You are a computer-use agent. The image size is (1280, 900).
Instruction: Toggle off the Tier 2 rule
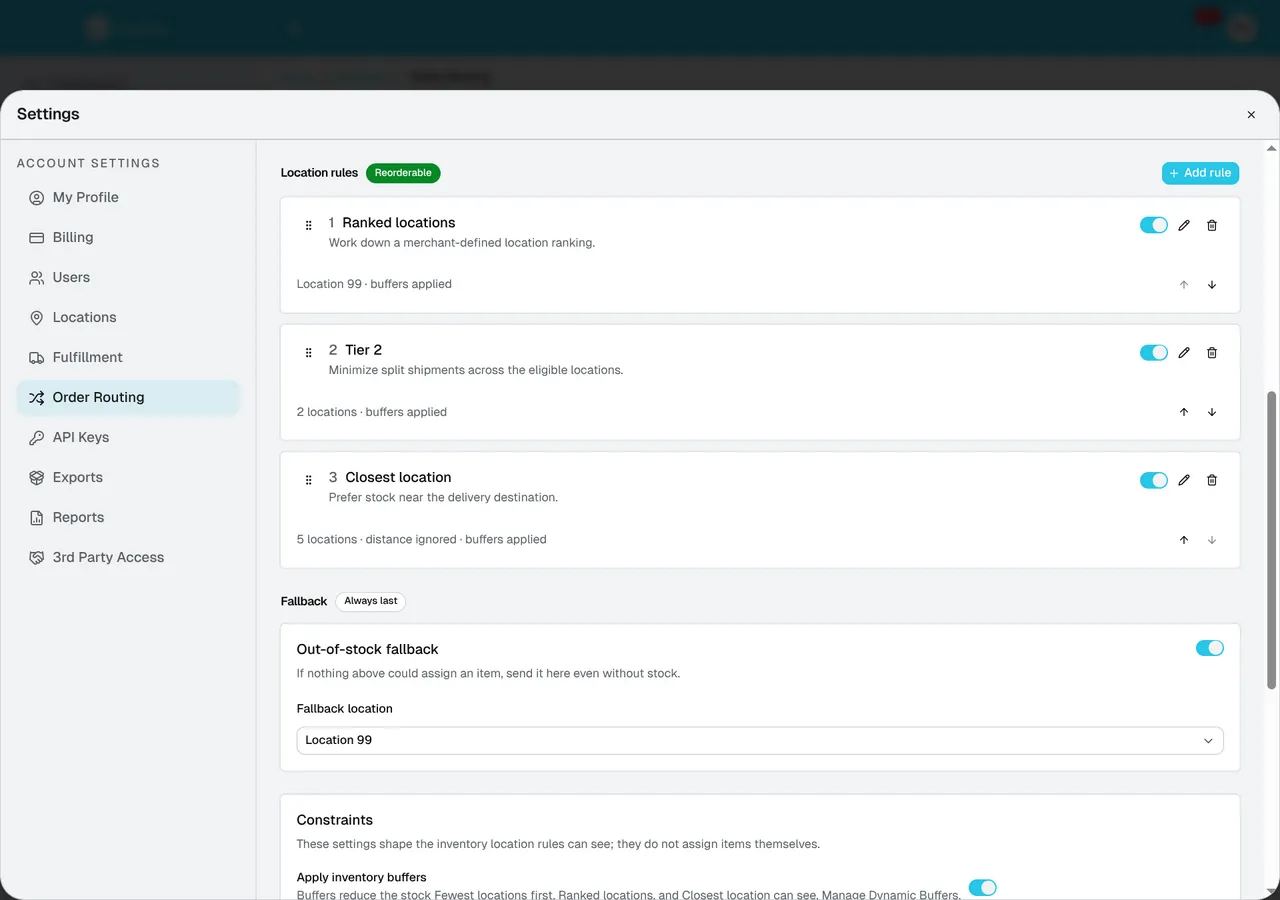pos(1154,352)
